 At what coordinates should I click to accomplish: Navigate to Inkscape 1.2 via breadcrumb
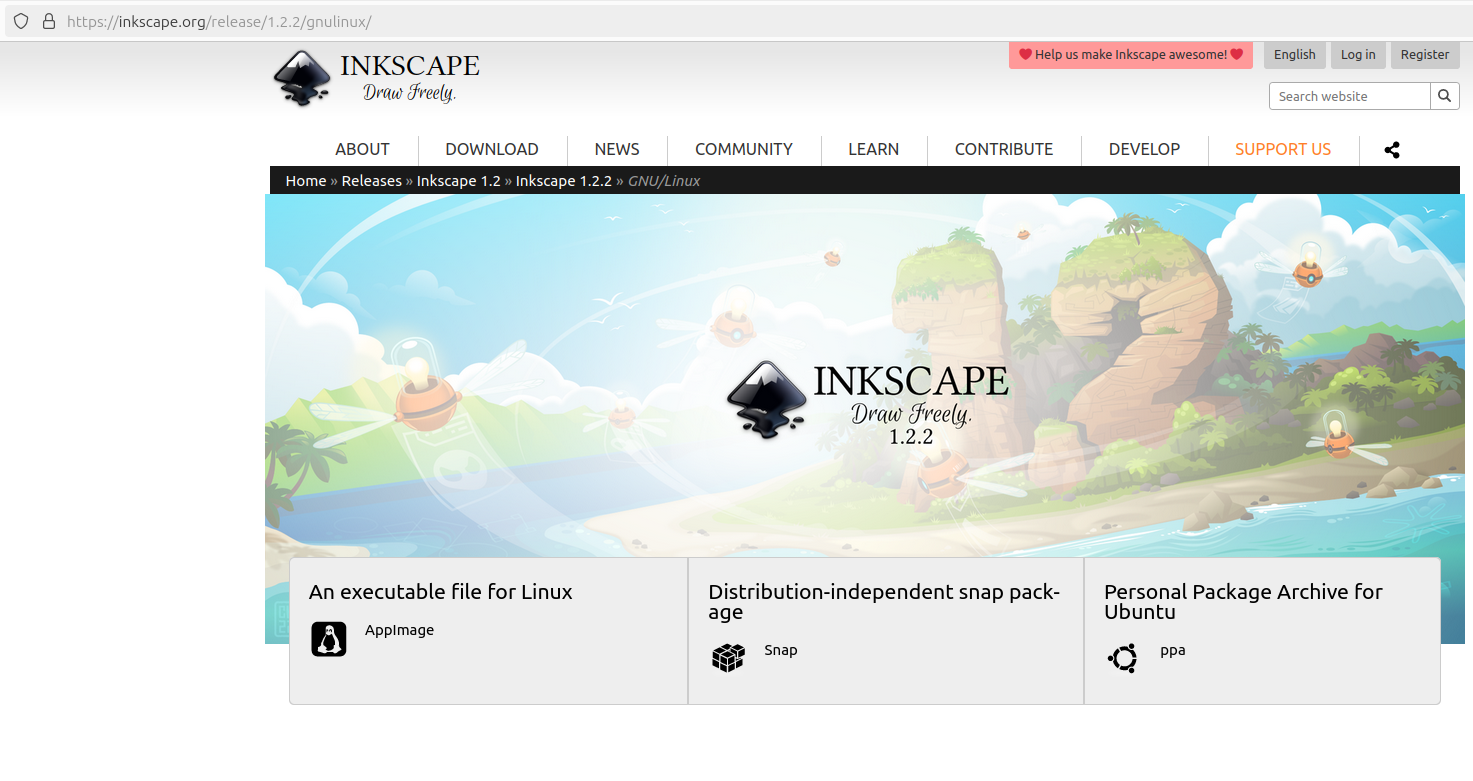[x=458, y=180]
